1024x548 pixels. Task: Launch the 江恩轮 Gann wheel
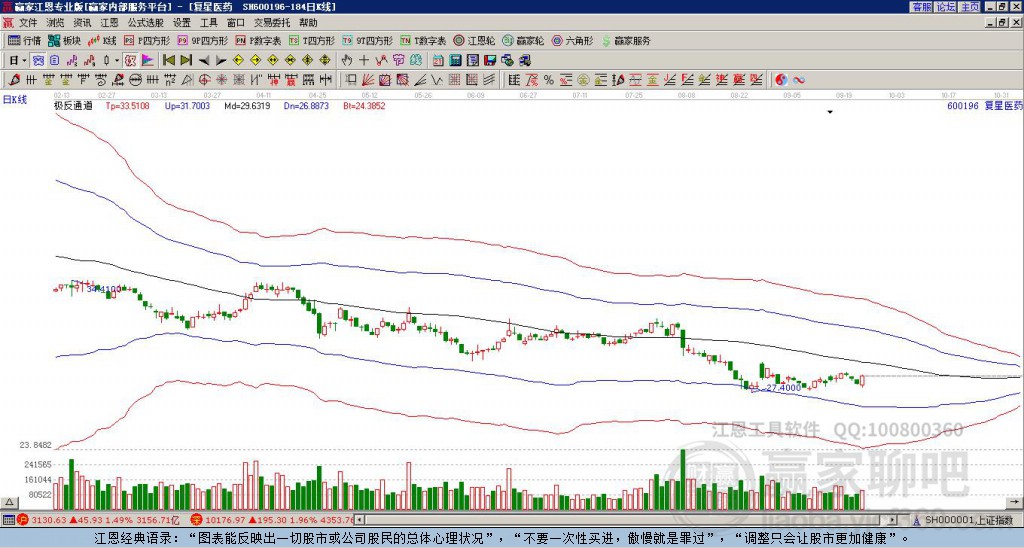click(x=474, y=40)
